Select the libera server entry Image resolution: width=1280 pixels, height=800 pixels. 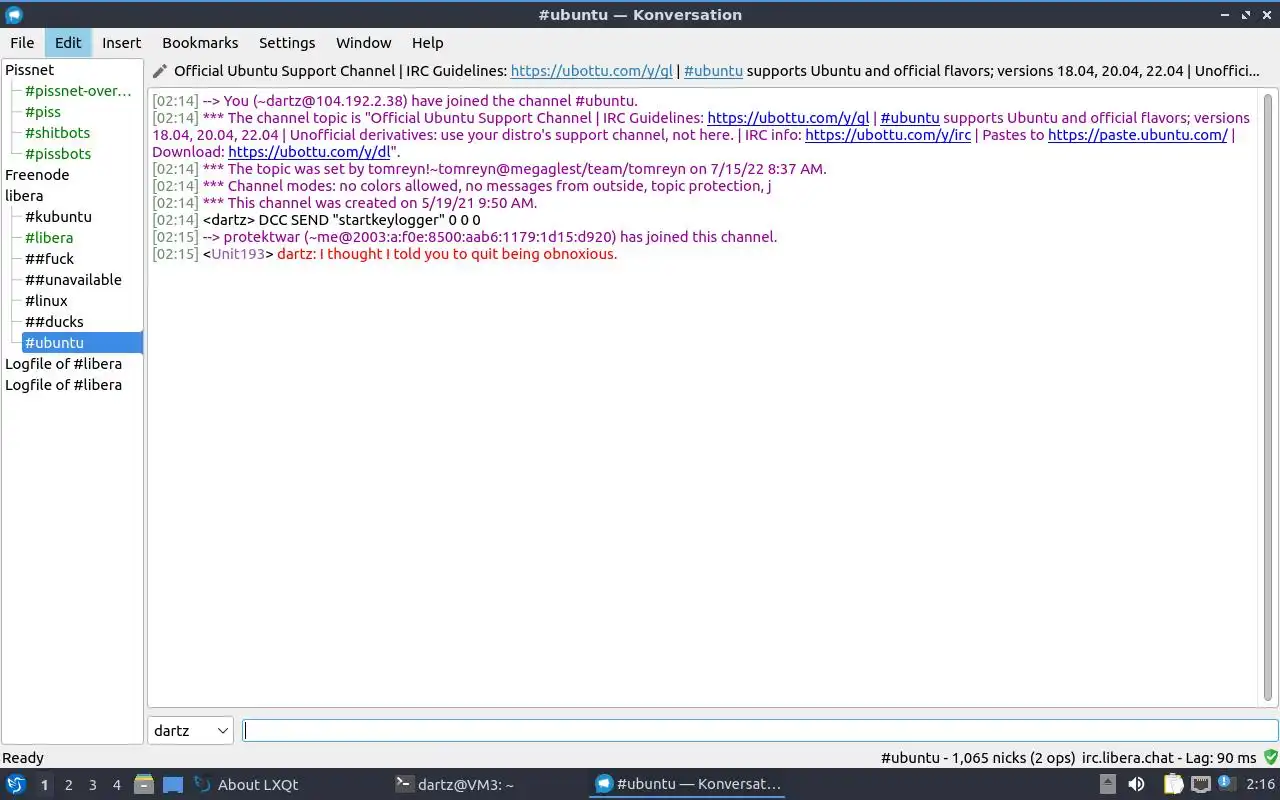pos(24,196)
